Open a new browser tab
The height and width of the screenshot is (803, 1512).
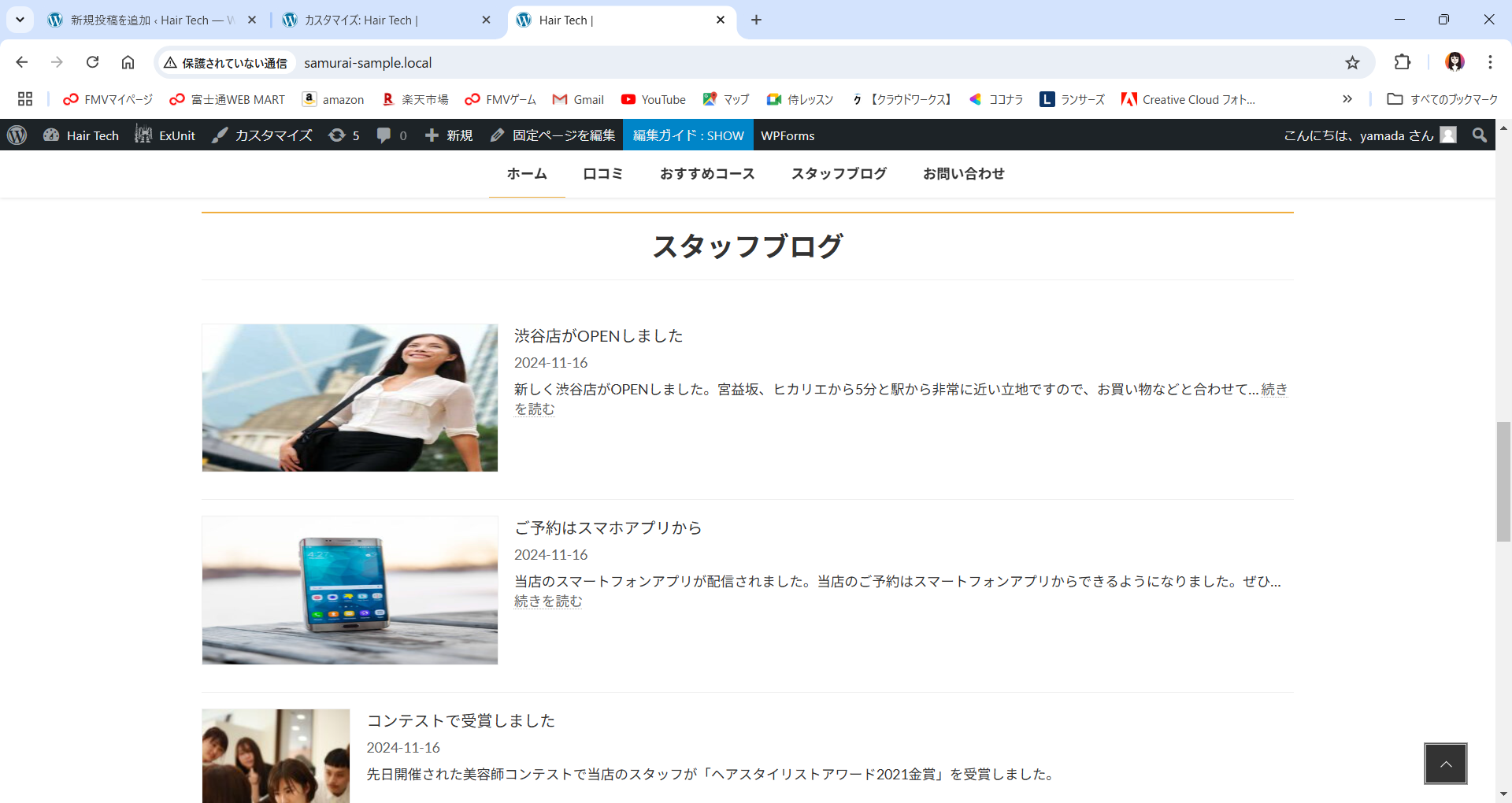[756, 20]
